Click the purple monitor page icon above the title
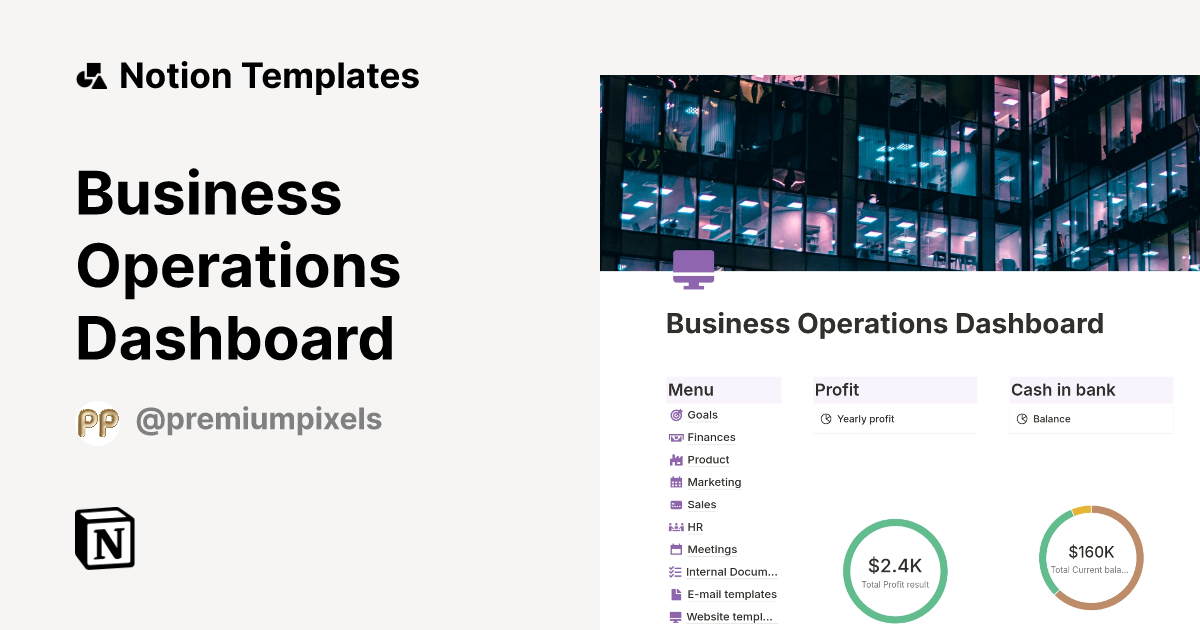 coord(694,268)
